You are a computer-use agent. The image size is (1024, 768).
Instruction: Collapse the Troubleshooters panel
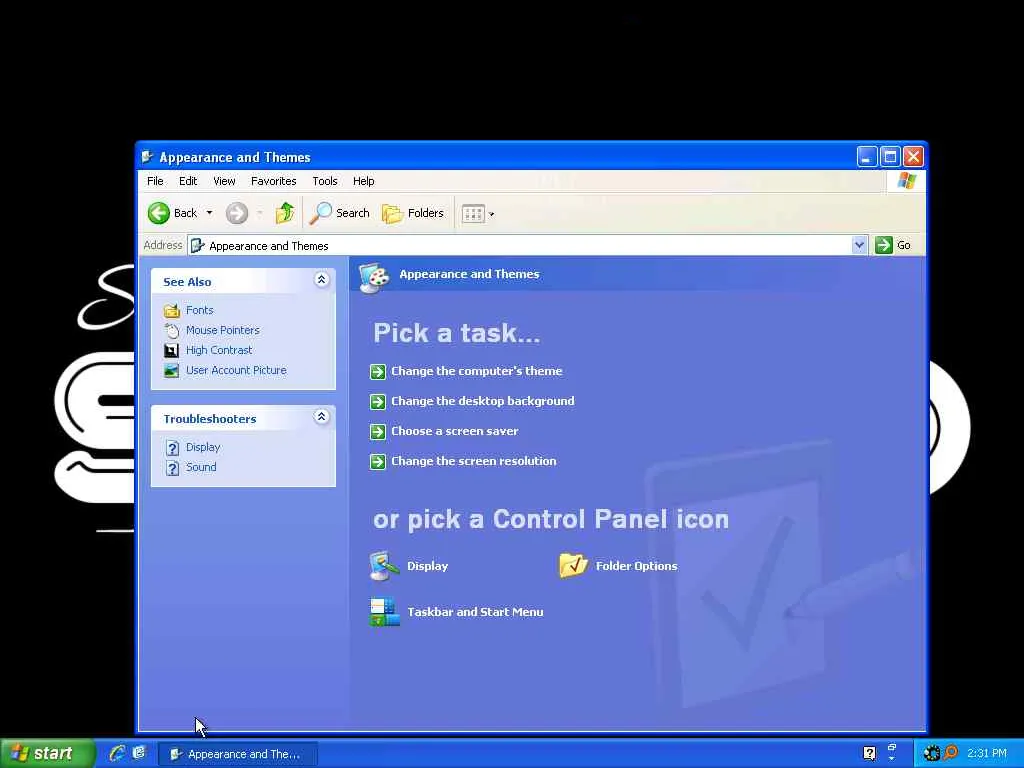pyautogui.click(x=321, y=417)
